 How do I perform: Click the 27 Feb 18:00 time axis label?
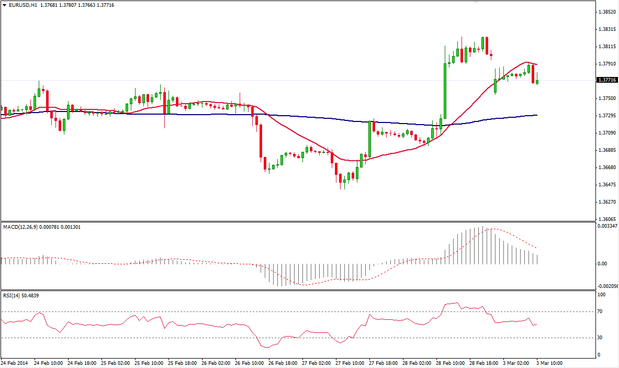coord(383,362)
